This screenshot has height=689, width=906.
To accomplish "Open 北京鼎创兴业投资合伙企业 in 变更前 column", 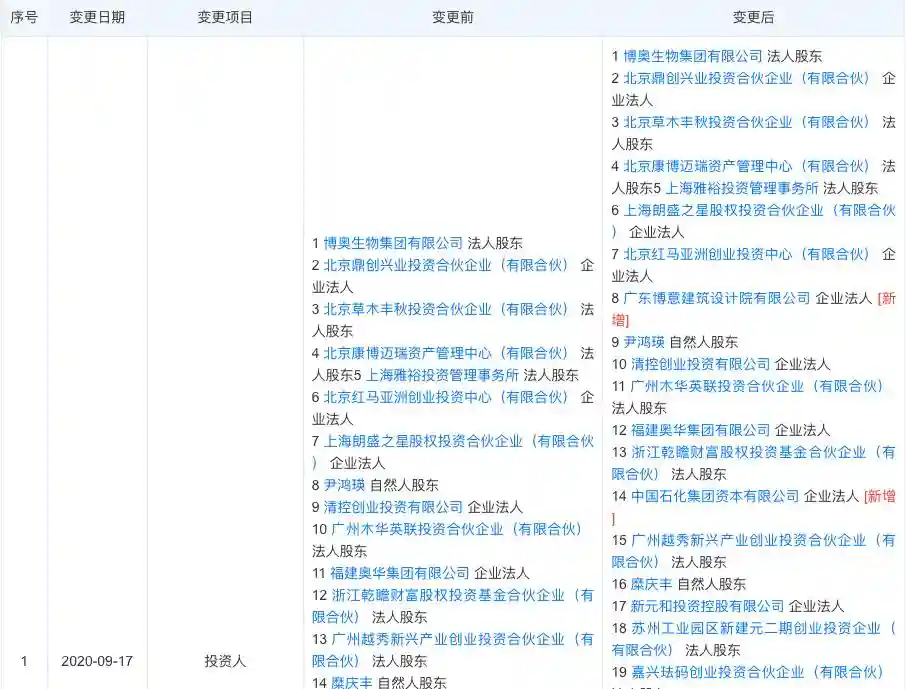I will click(446, 265).
